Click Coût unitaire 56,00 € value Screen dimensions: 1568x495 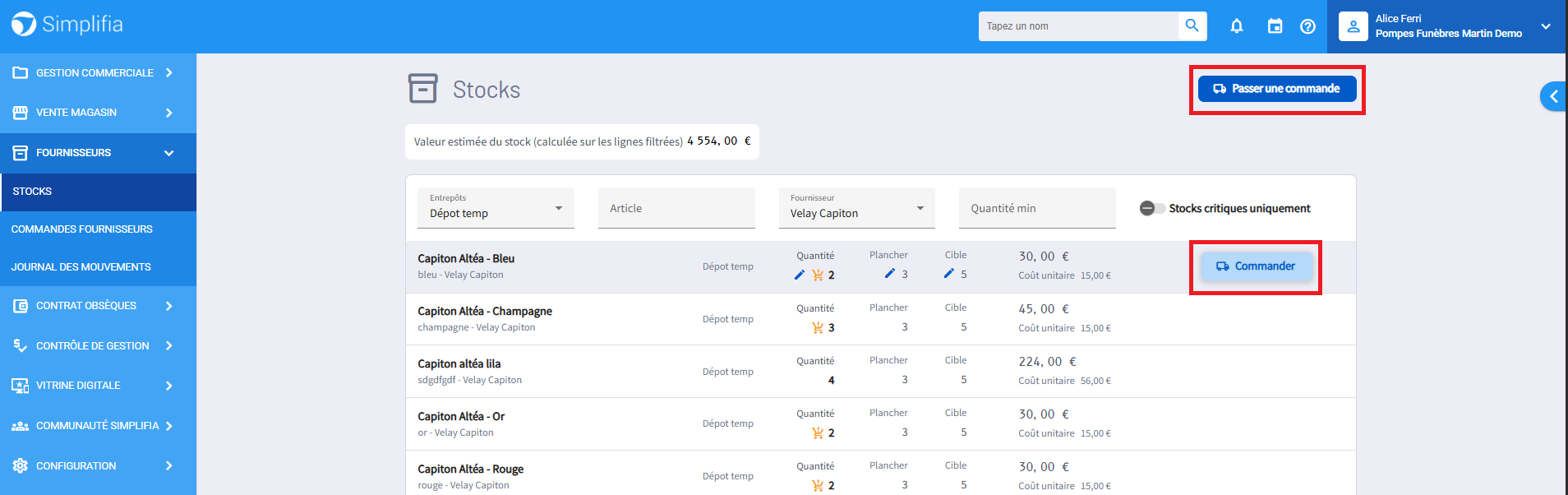click(x=1095, y=381)
